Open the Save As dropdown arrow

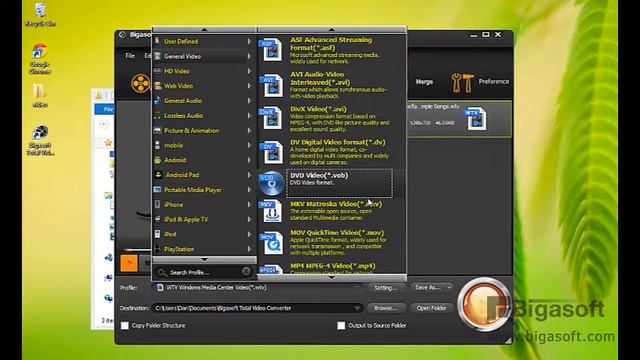[x=449, y=287]
